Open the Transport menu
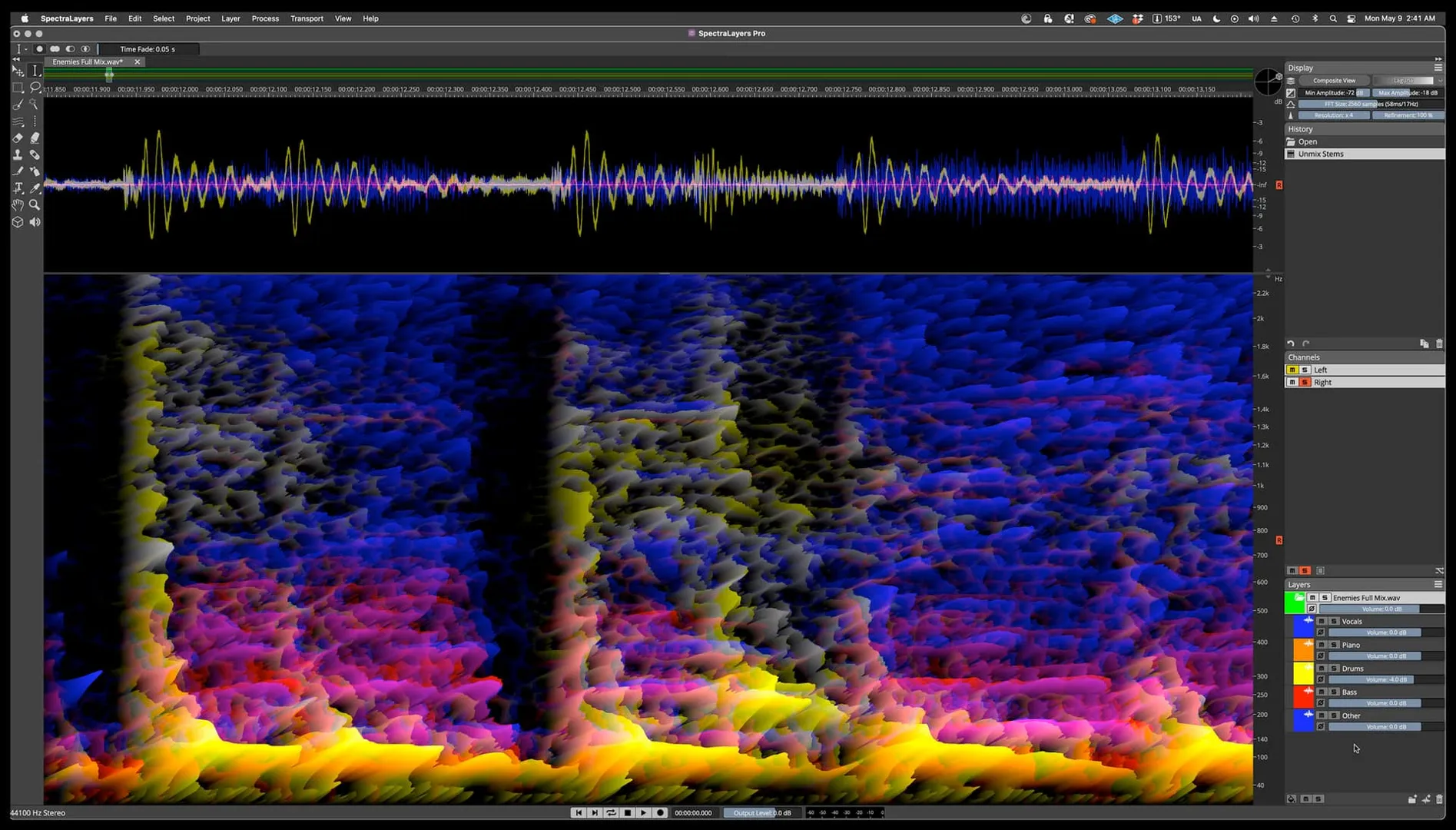 (x=307, y=18)
